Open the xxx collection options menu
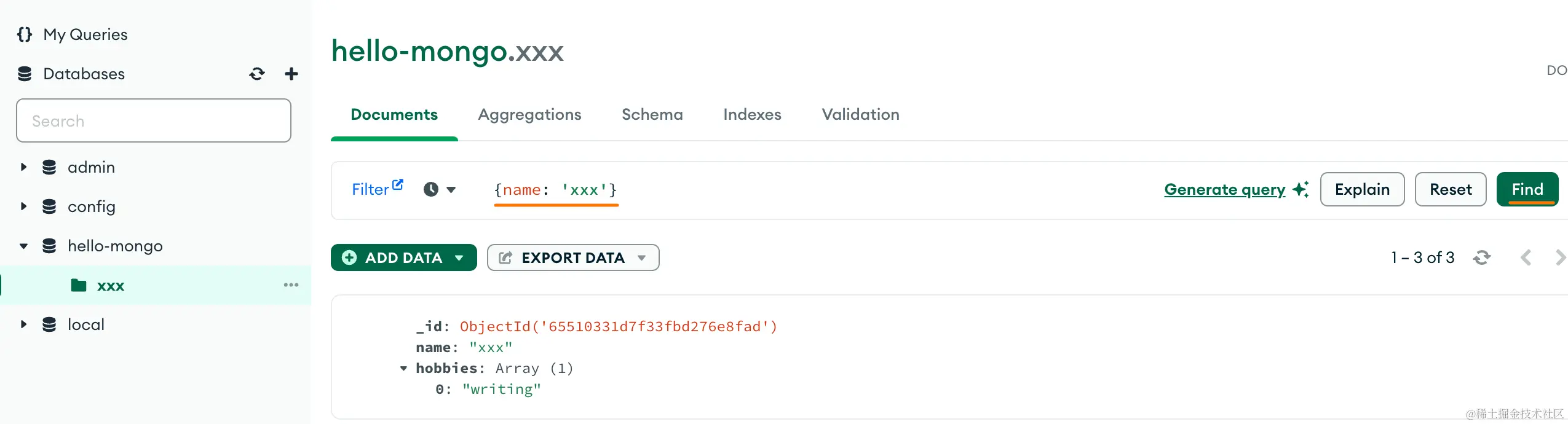This screenshot has height=424, width=1568. click(x=291, y=285)
